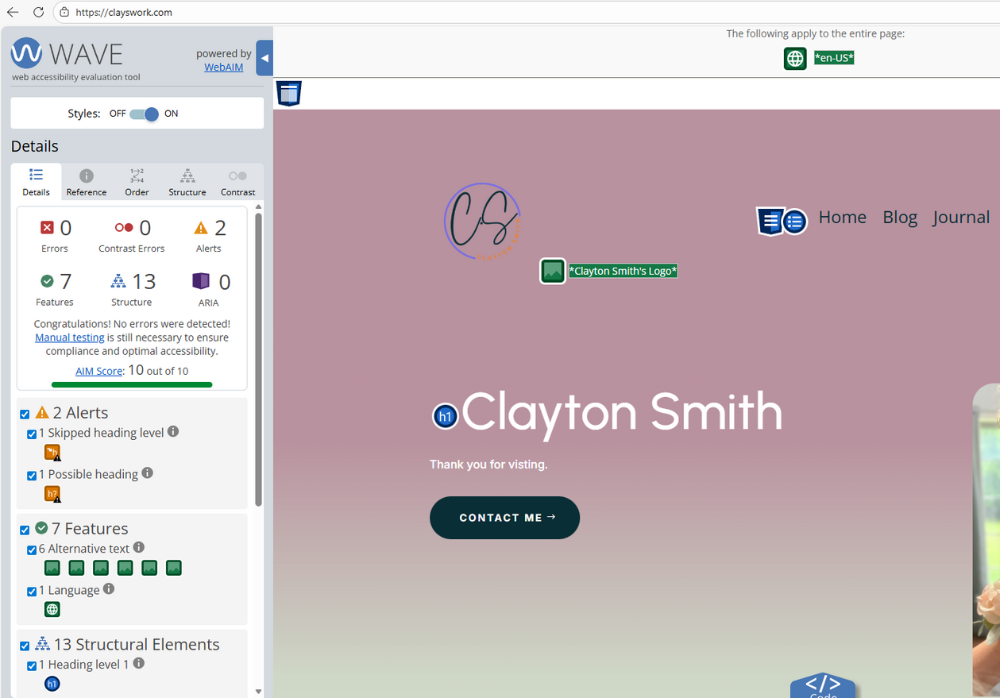Click the skipped heading level alert icon
1000x698 pixels.
click(51, 452)
